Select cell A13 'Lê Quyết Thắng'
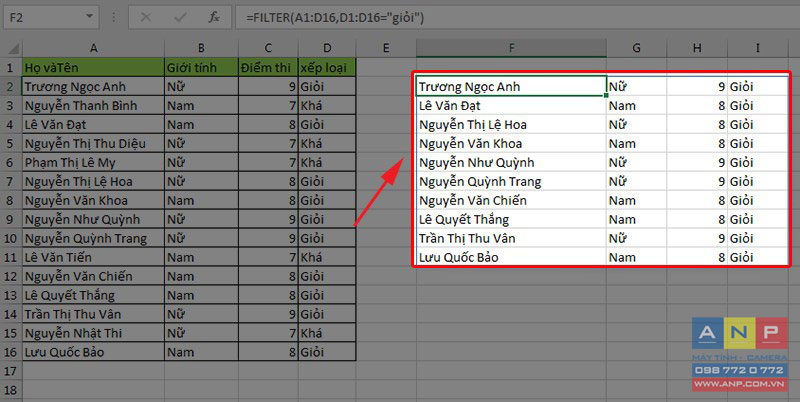 93,295
